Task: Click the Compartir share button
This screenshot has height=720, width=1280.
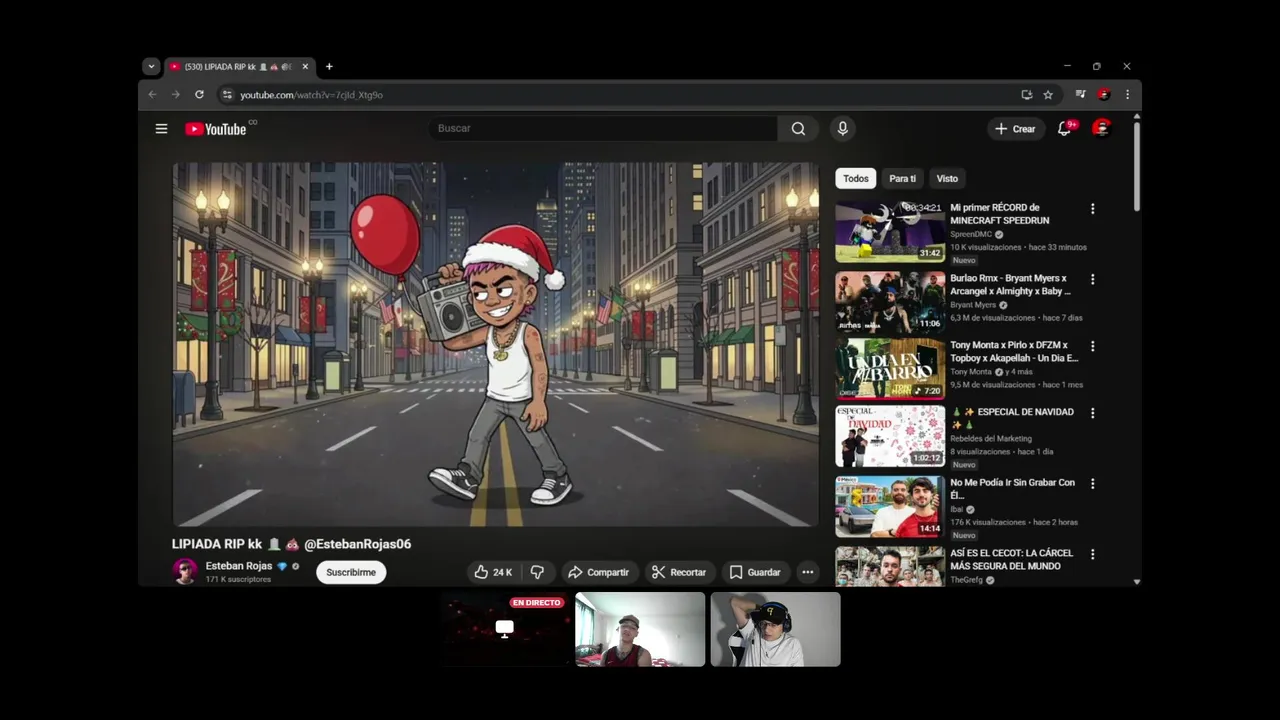Action: pyautogui.click(x=598, y=572)
